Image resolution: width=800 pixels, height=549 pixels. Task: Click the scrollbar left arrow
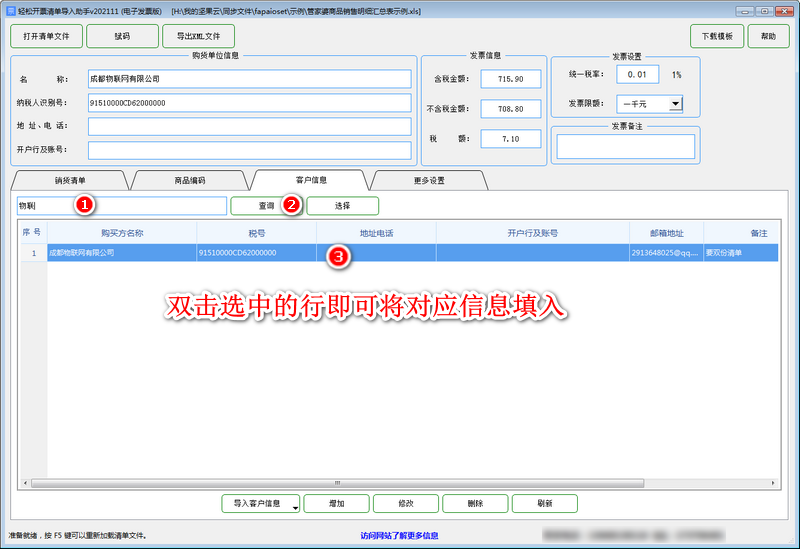pos(25,483)
